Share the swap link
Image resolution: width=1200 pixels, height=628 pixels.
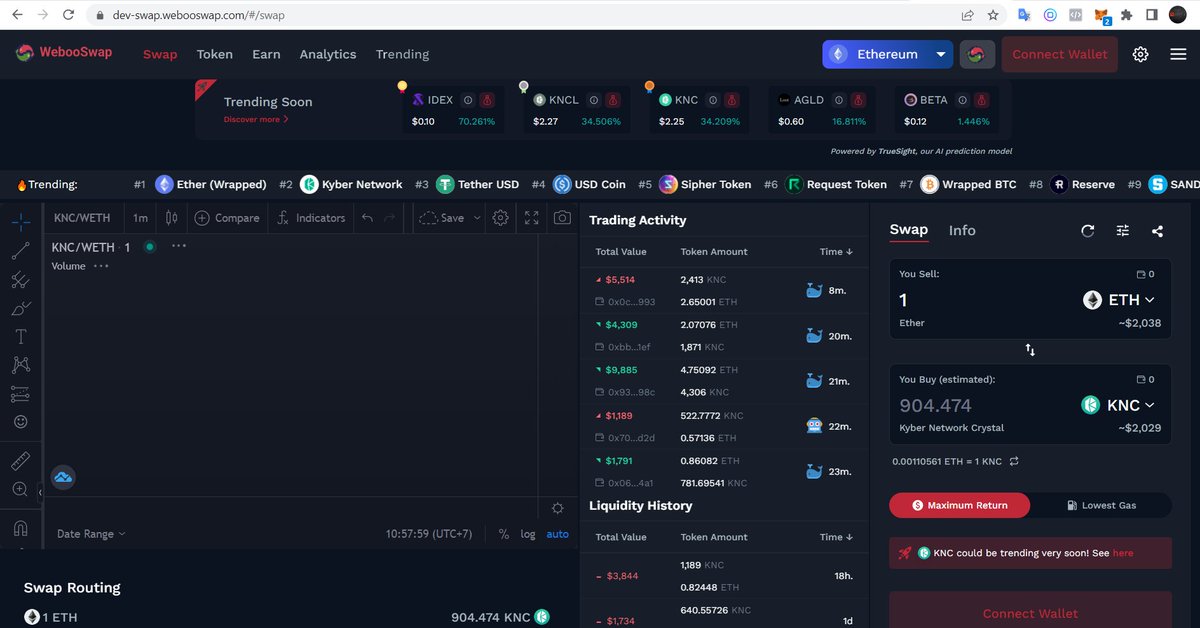1157,231
